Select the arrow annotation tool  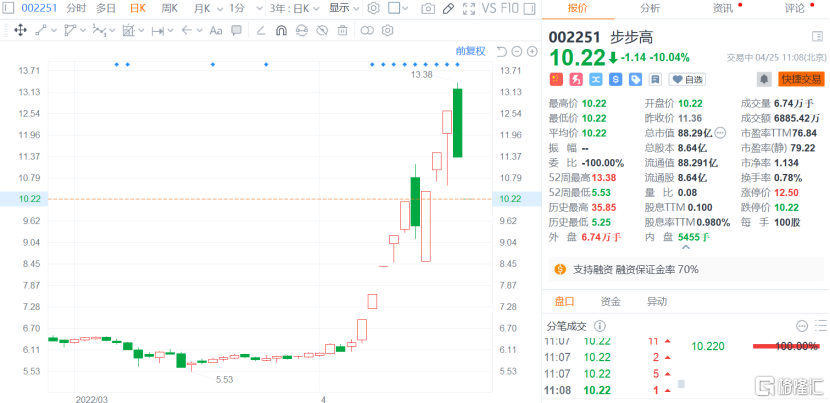tap(187, 30)
